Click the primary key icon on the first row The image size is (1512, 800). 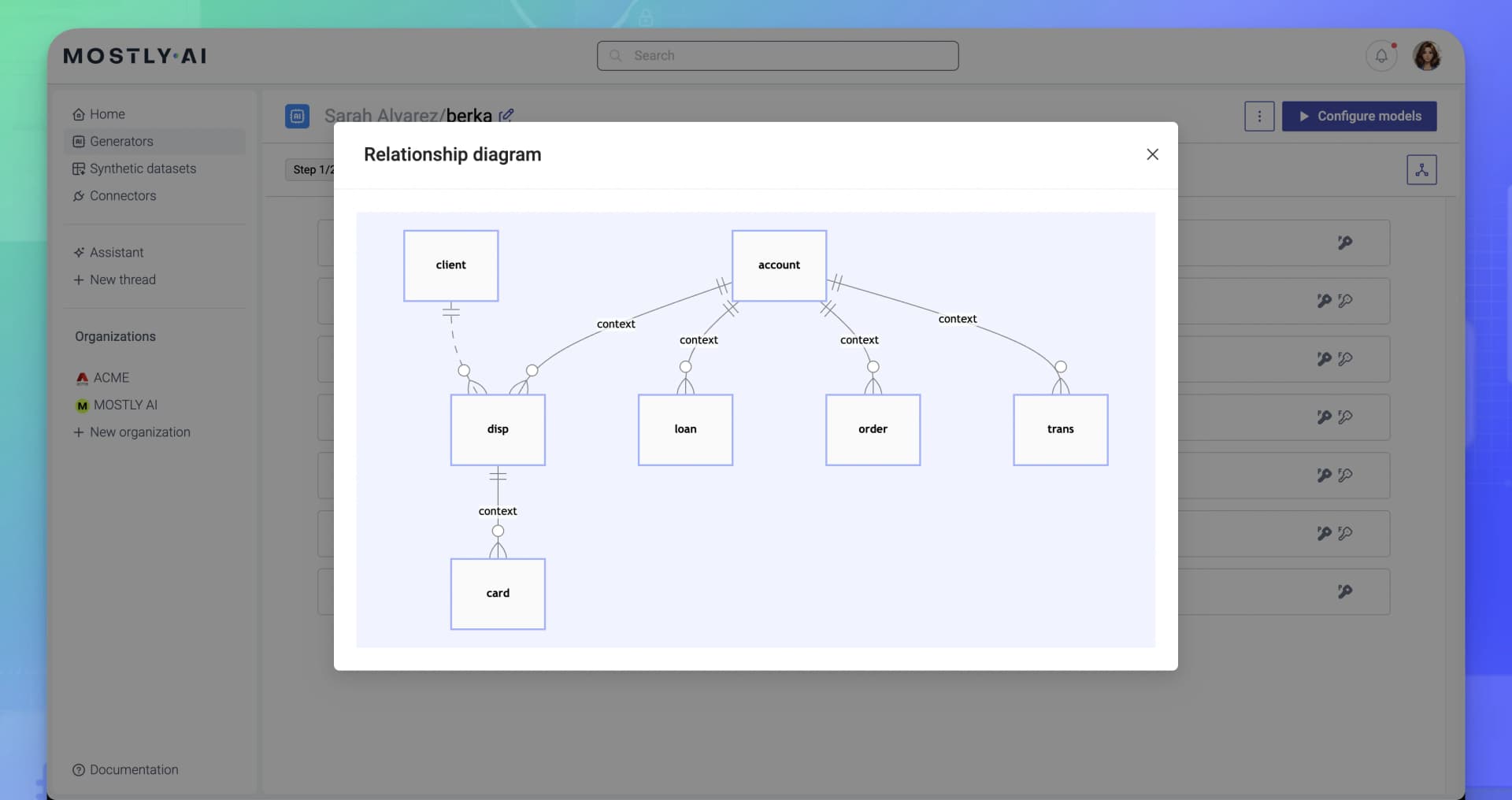tap(1344, 243)
